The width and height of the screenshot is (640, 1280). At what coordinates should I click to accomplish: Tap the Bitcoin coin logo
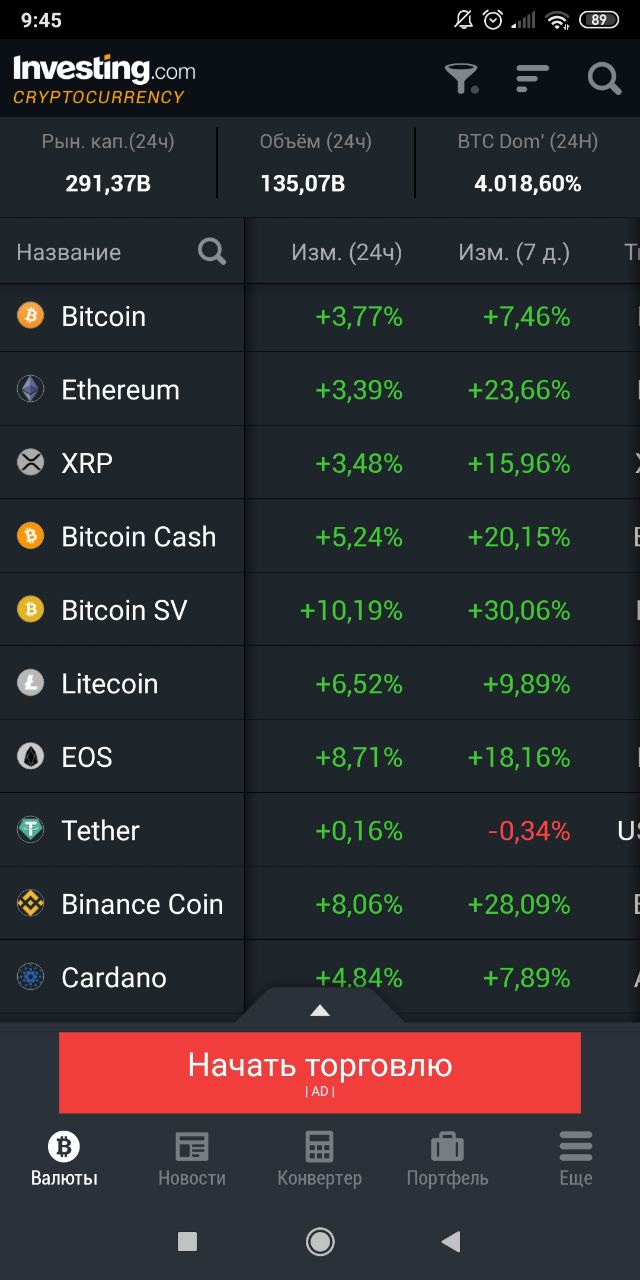(x=31, y=316)
